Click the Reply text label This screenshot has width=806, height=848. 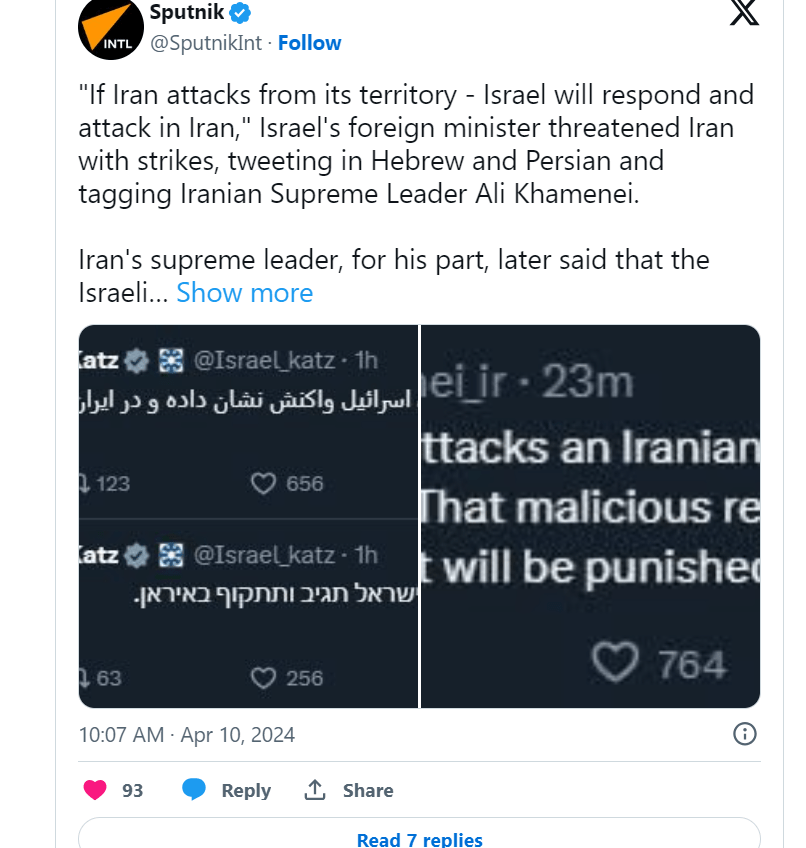click(x=246, y=790)
